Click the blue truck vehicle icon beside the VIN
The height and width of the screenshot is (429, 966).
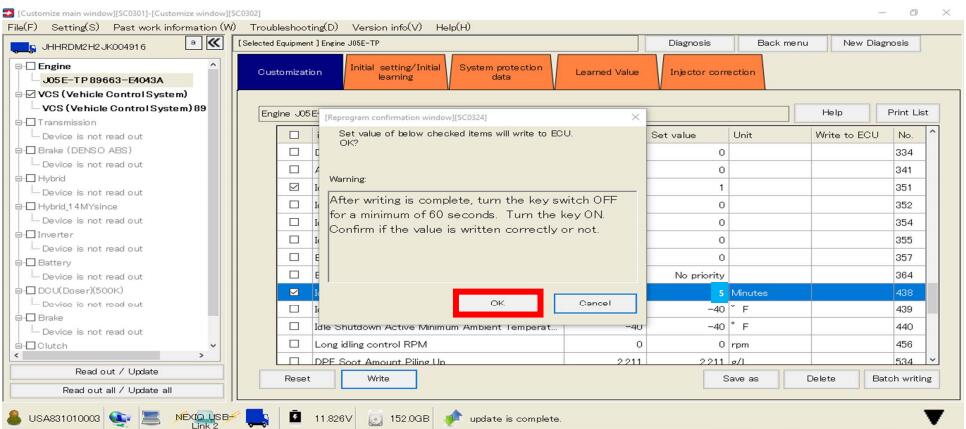coord(24,46)
